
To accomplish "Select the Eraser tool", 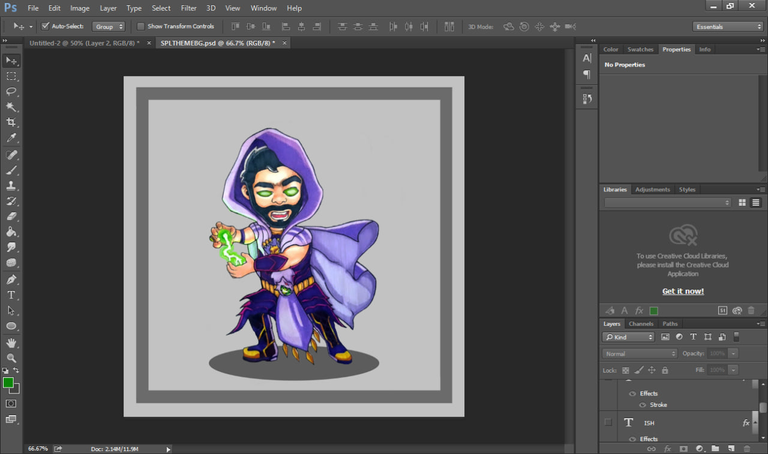I will (11, 216).
